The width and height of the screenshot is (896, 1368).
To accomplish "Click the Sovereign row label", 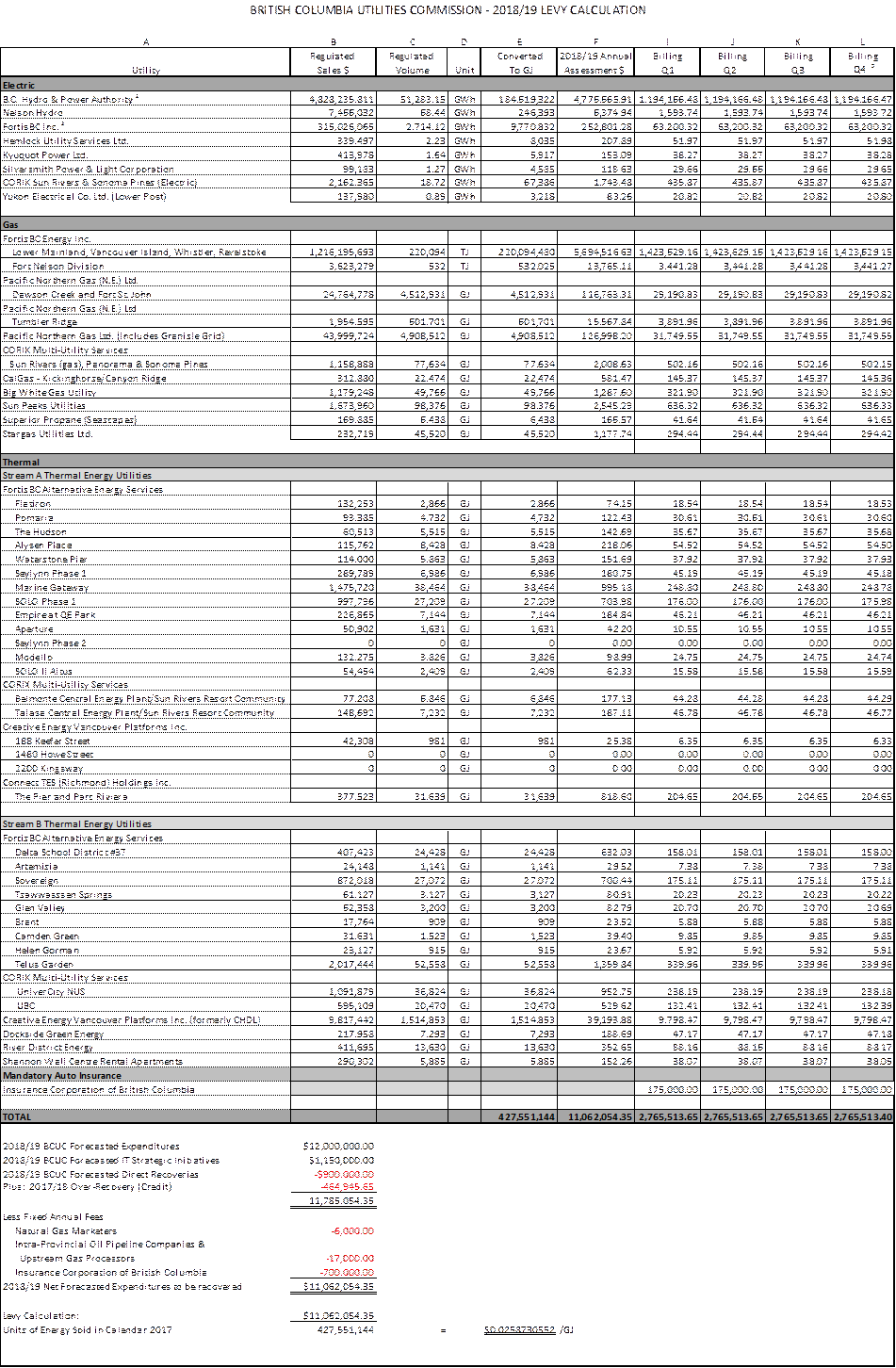I will (x=37, y=880).
